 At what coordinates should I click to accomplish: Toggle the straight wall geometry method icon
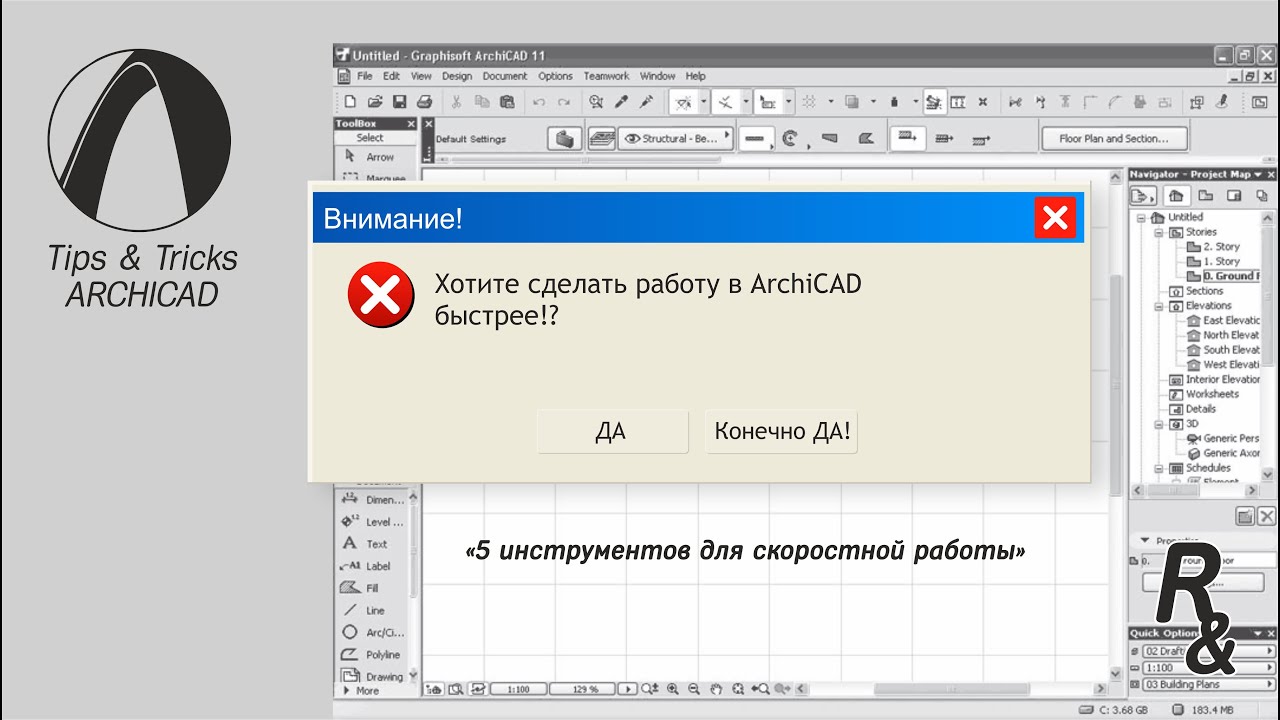point(755,139)
